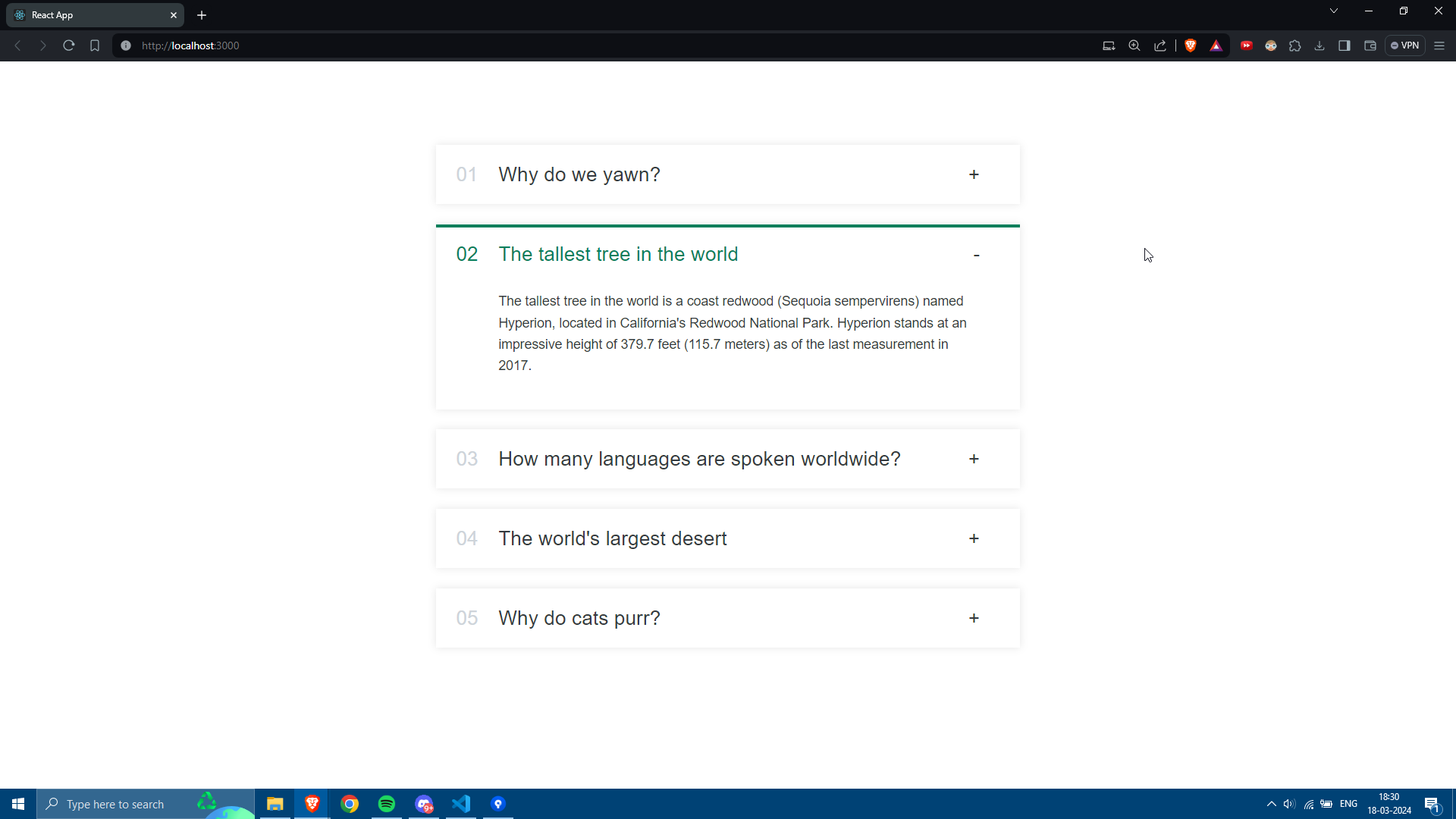The height and width of the screenshot is (819, 1456).
Task: Collapse 'The tallest tree in the world' minus sign
Action: (x=976, y=255)
